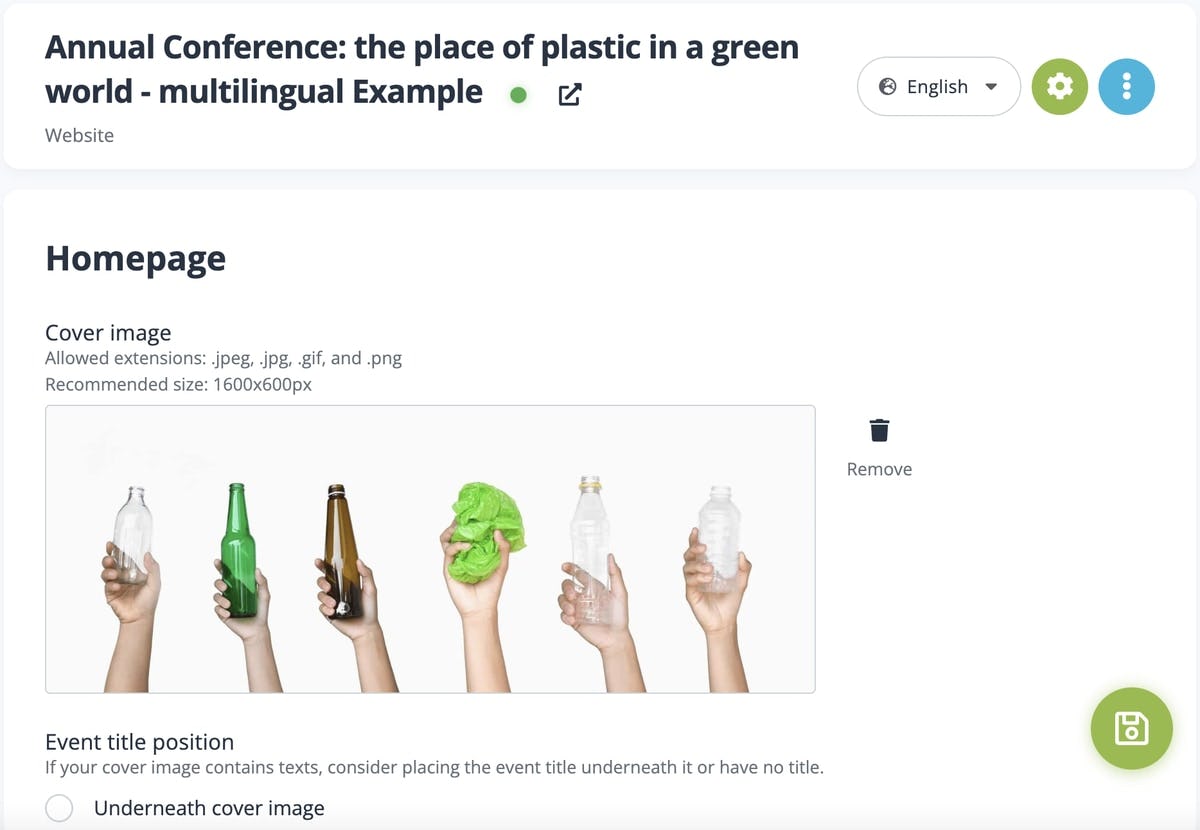The width and height of the screenshot is (1200, 830).
Task: Click the cover image preview area
Action: 430,548
